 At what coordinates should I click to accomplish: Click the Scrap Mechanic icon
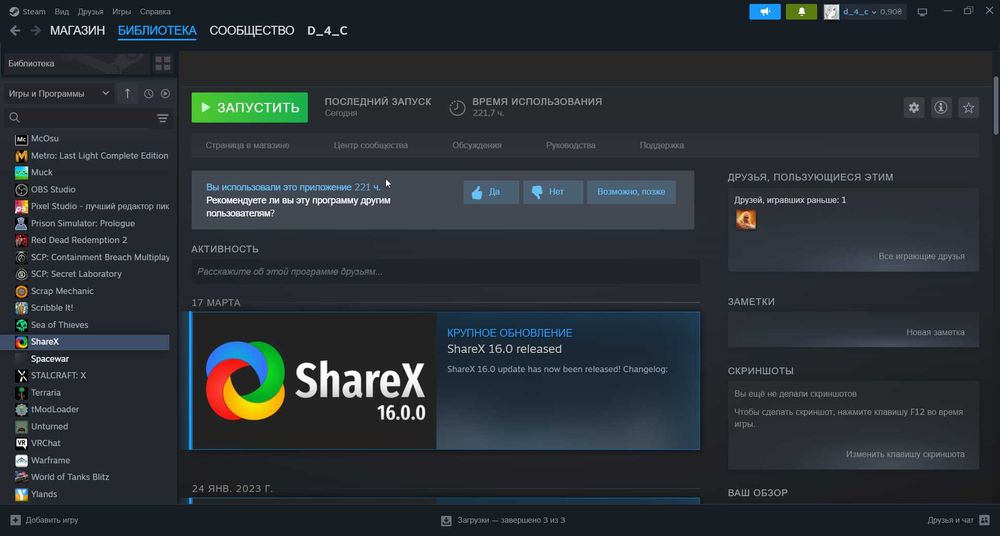pyautogui.click(x=21, y=291)
